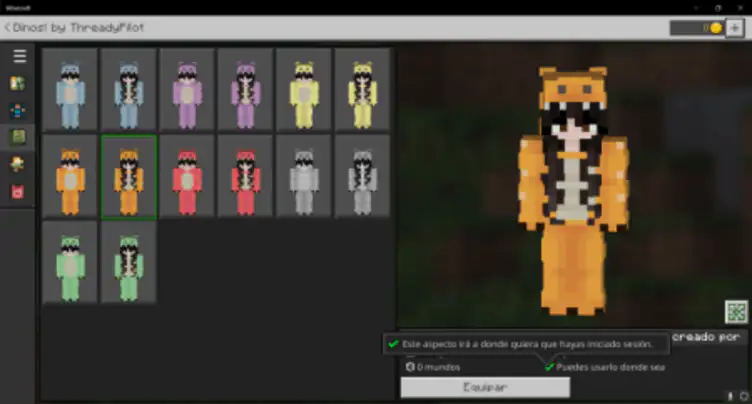Select highlighted orange dino skin with long hair

coord(129,177)
